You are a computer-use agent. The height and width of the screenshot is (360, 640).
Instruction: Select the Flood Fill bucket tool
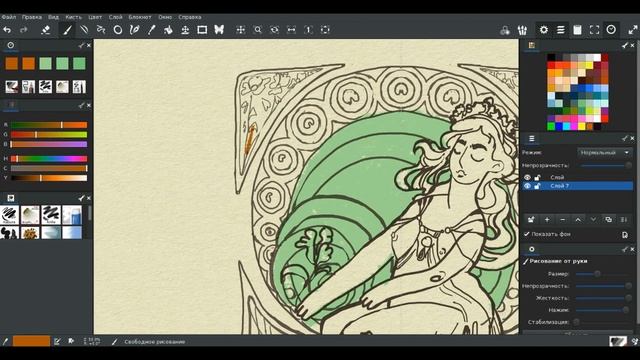click(168, 30)
